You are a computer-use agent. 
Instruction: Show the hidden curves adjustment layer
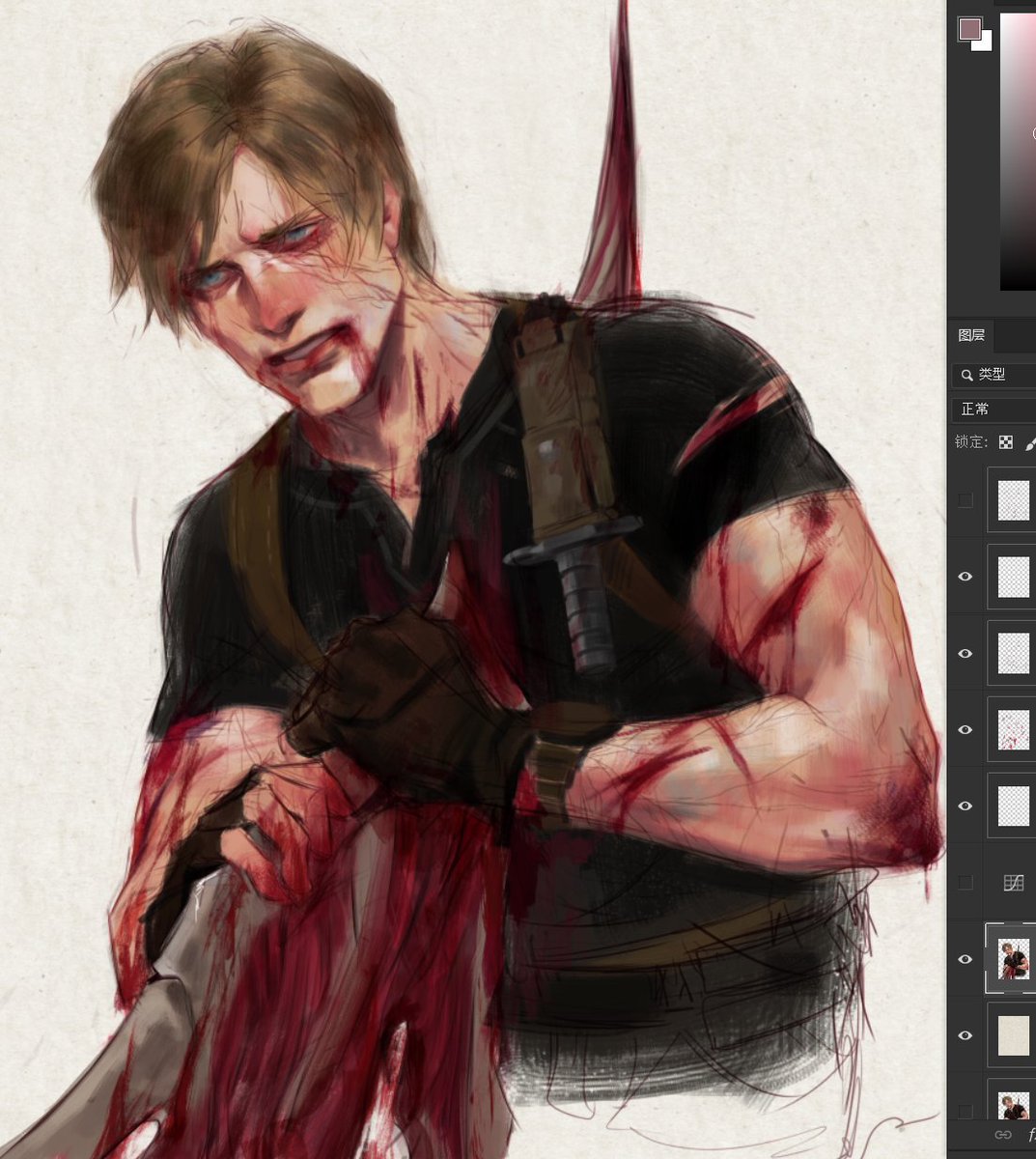[x=965, y=883]
